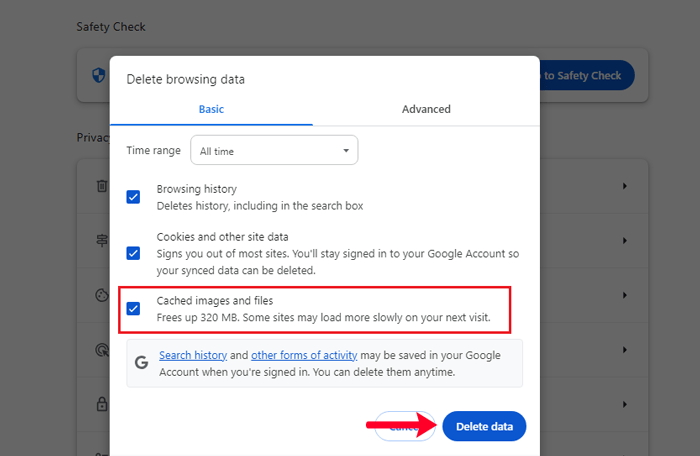700x456 pixels.
Task: Click the Delete data button
Action: click(484, 427)
